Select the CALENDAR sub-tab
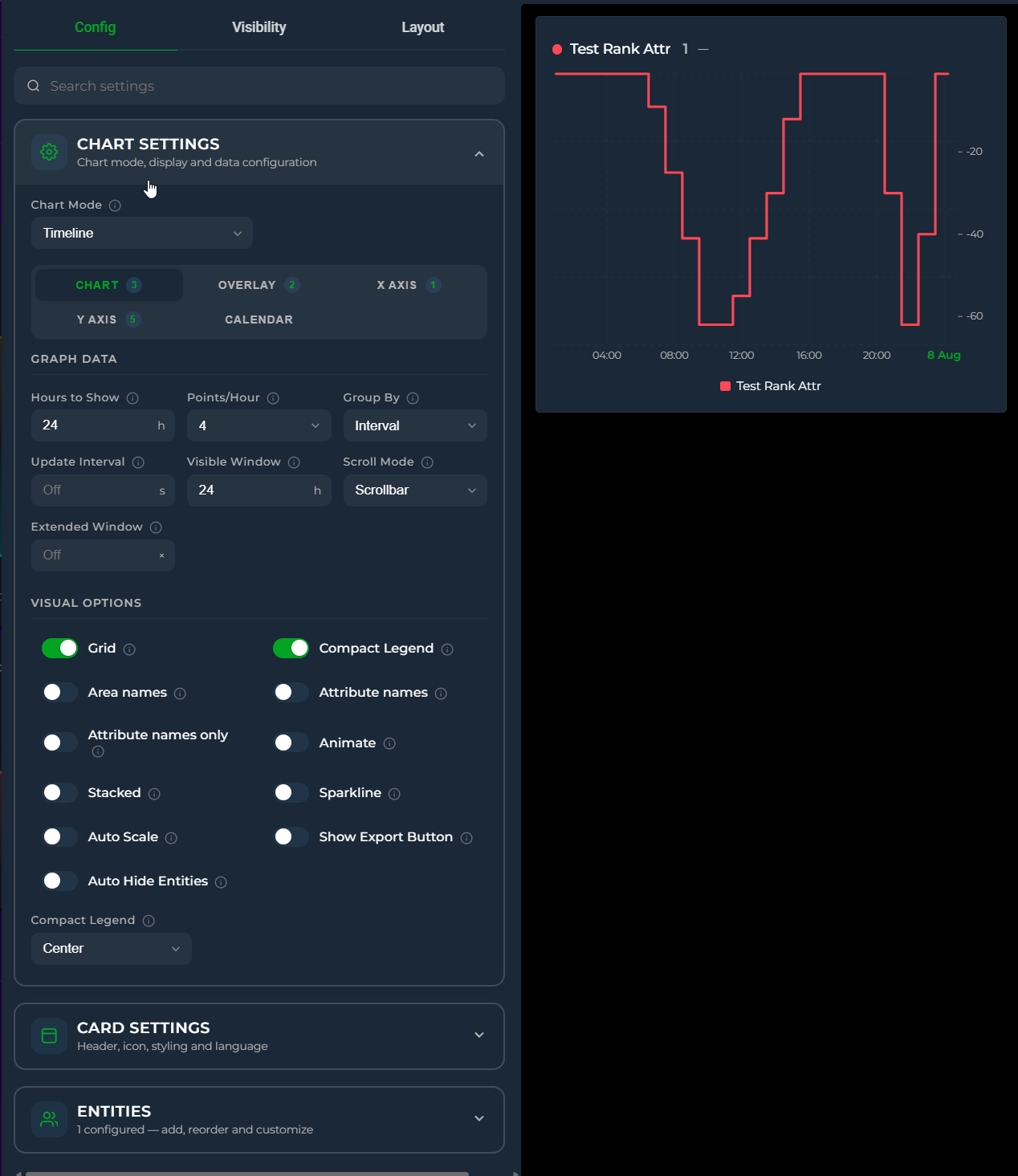This screenshot has width=1018, height=1176. (259, 319)
